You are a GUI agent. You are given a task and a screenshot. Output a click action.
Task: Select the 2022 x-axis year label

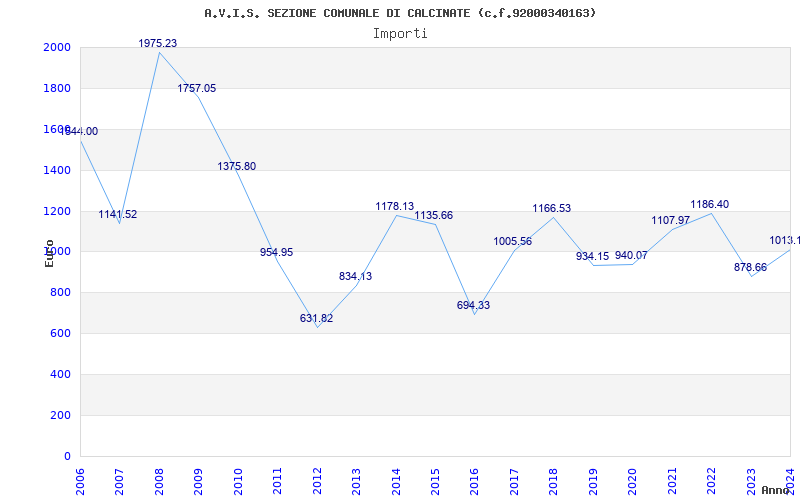tap(711, 482)
